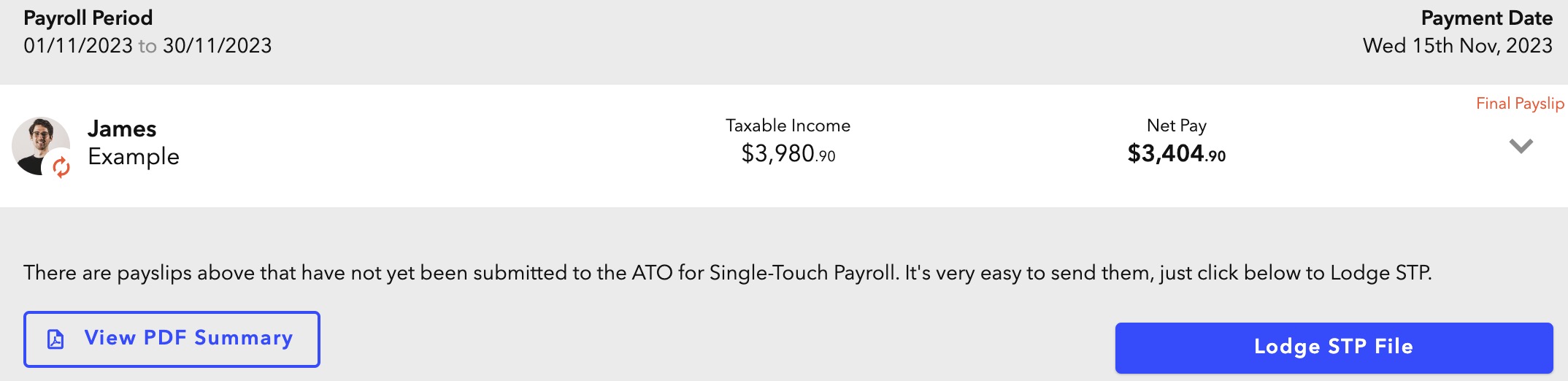Viewport: 1568px width, 381px height.
Task: Click the period start date 01/11/2023
Action: pos(78,46)
